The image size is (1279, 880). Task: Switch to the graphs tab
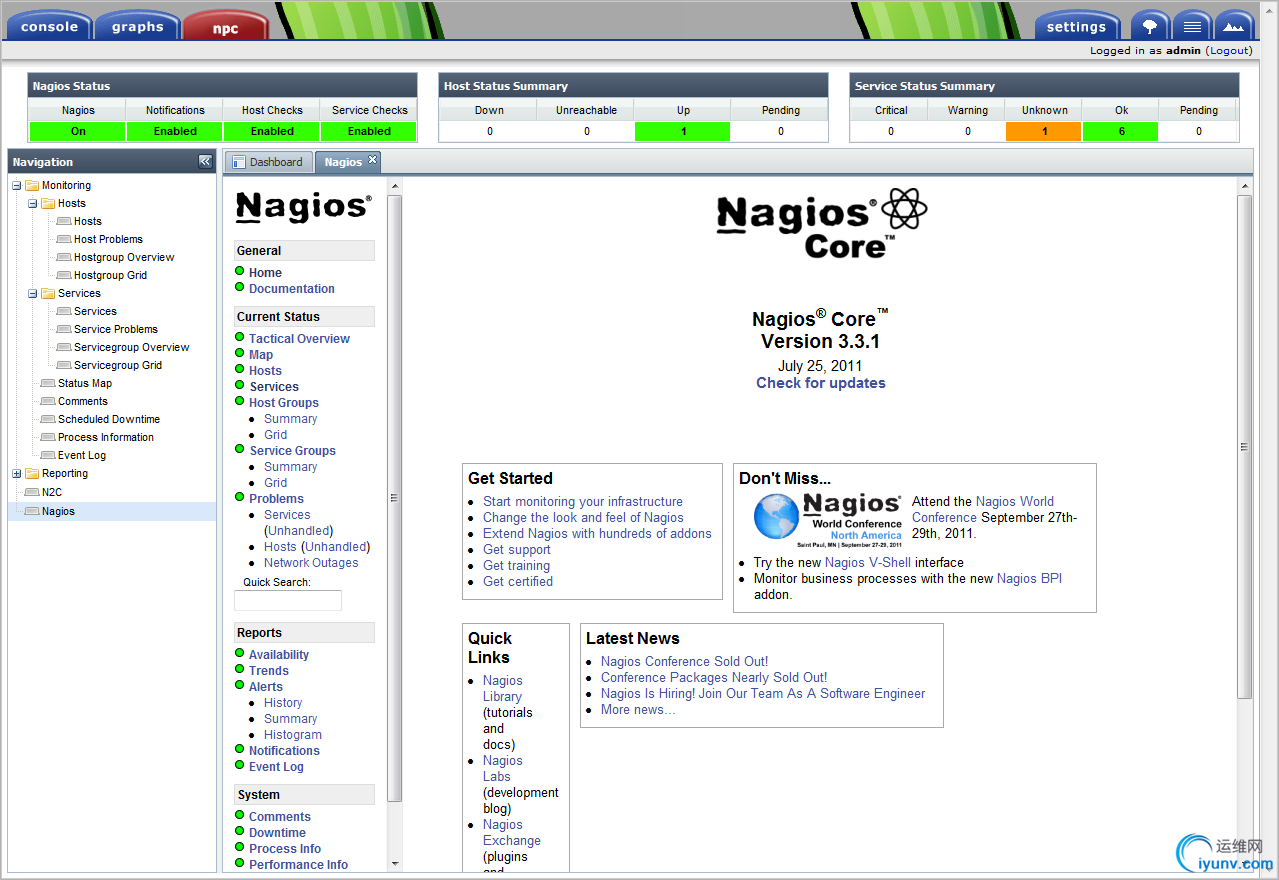(138, 26)
